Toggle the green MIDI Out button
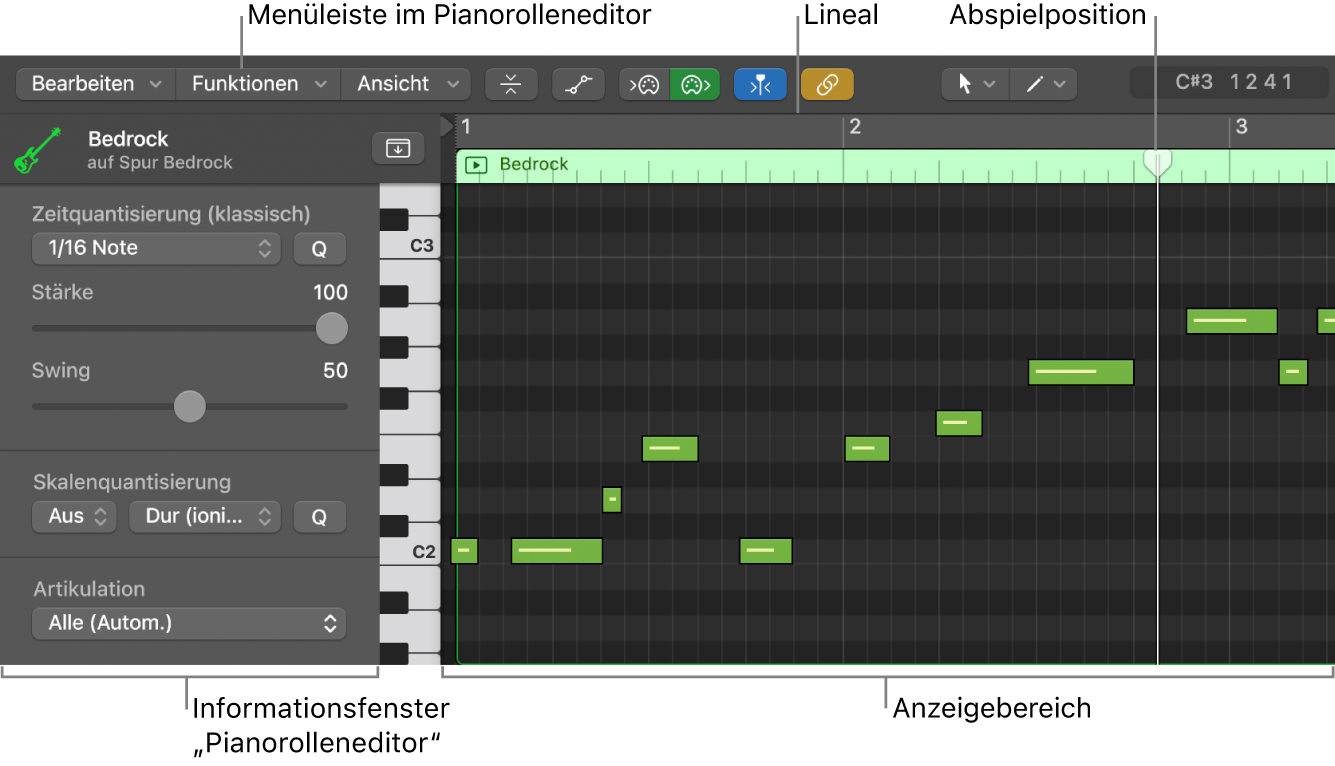 coord(695,84)
